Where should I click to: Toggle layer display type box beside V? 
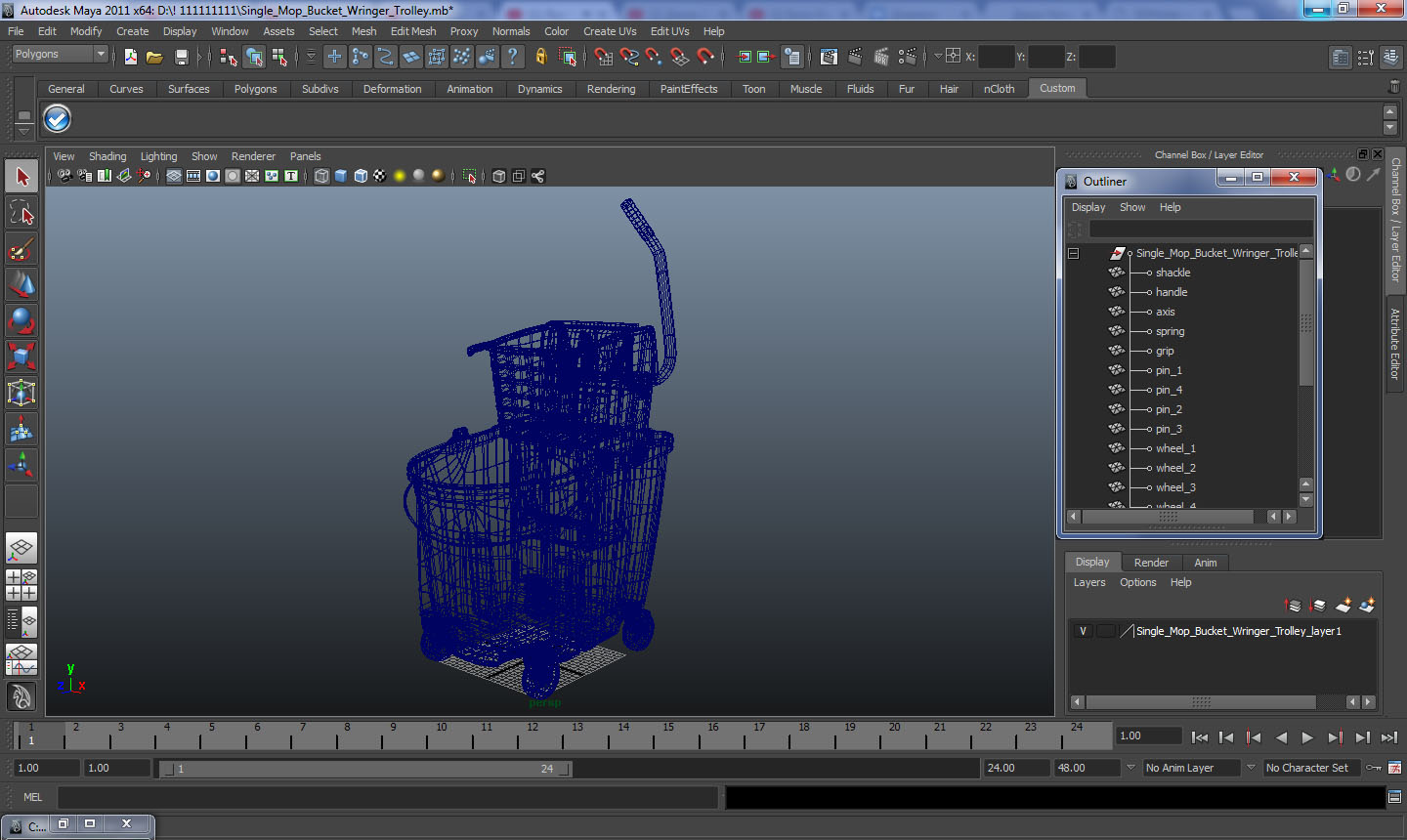click(x=1105, y=631)
